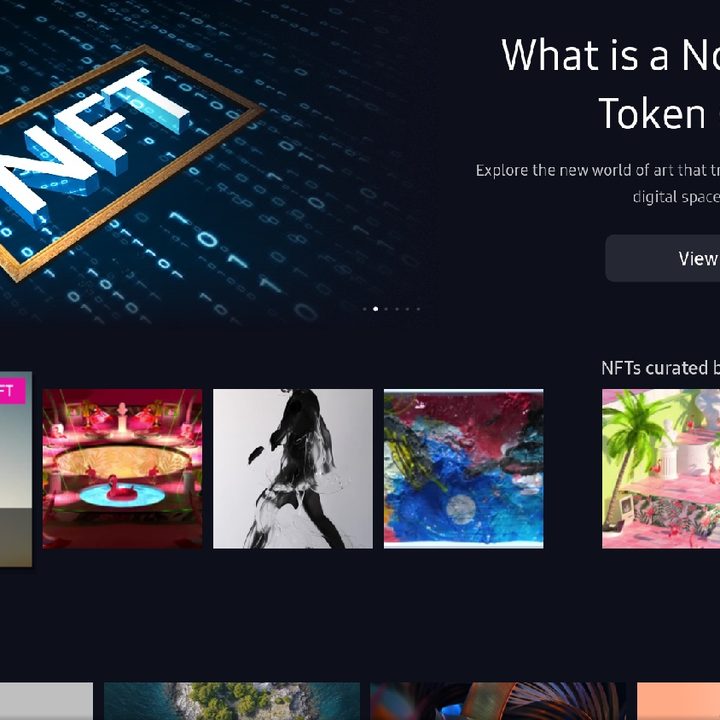720x720 pixels.
Task: Select the last carousel indicator dot
Action: coord(418,309)
